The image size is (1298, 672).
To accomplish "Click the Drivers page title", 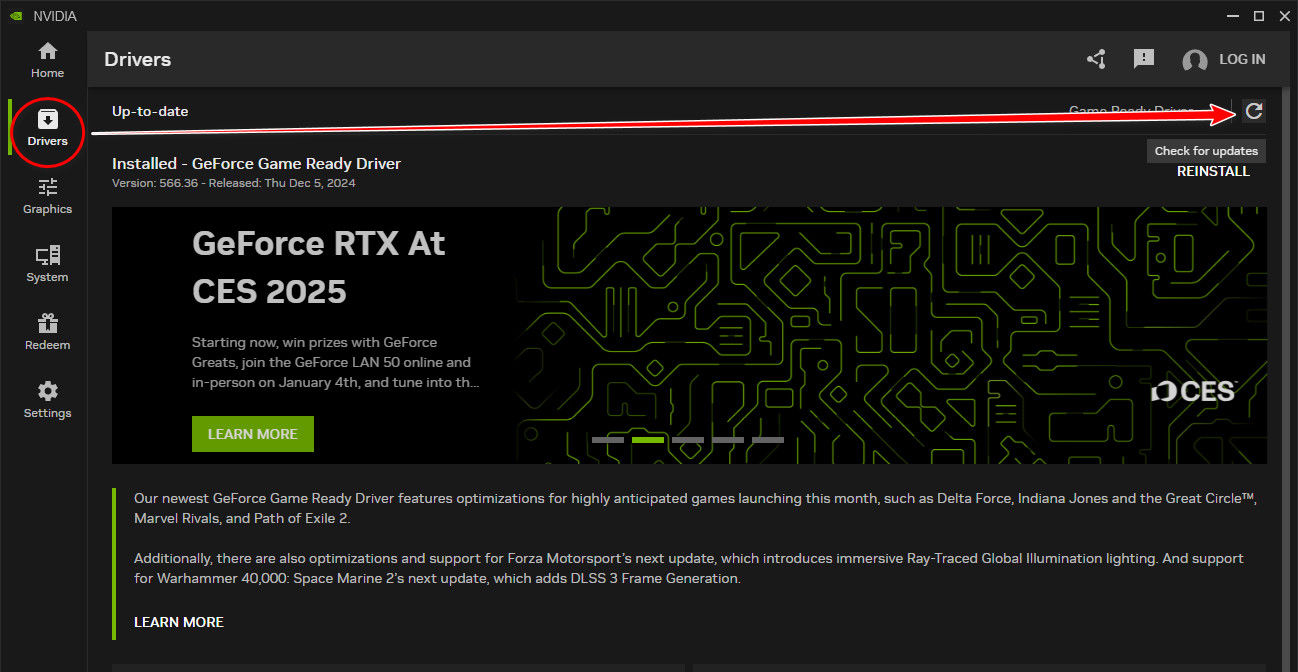I will click(x=138, y=59).
